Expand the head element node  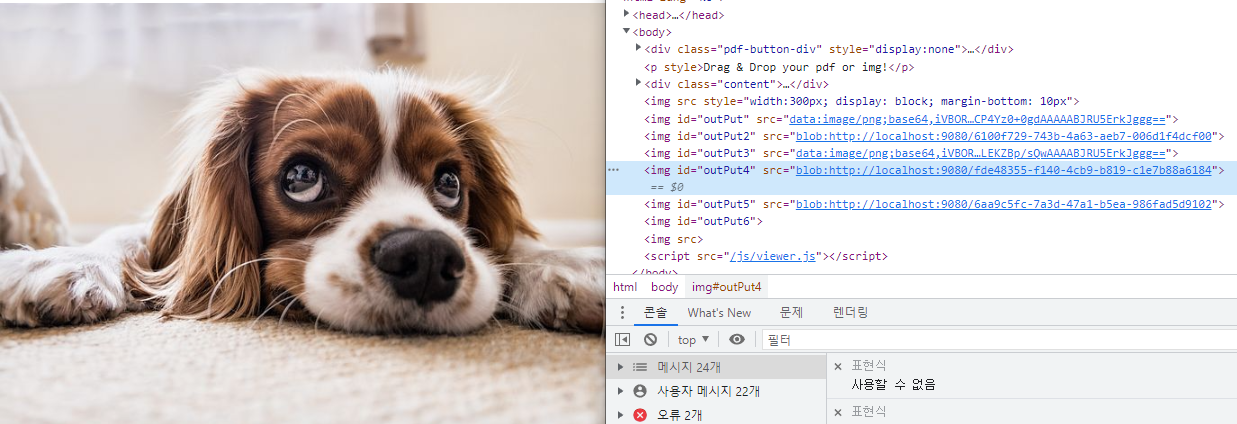point(627,15)
